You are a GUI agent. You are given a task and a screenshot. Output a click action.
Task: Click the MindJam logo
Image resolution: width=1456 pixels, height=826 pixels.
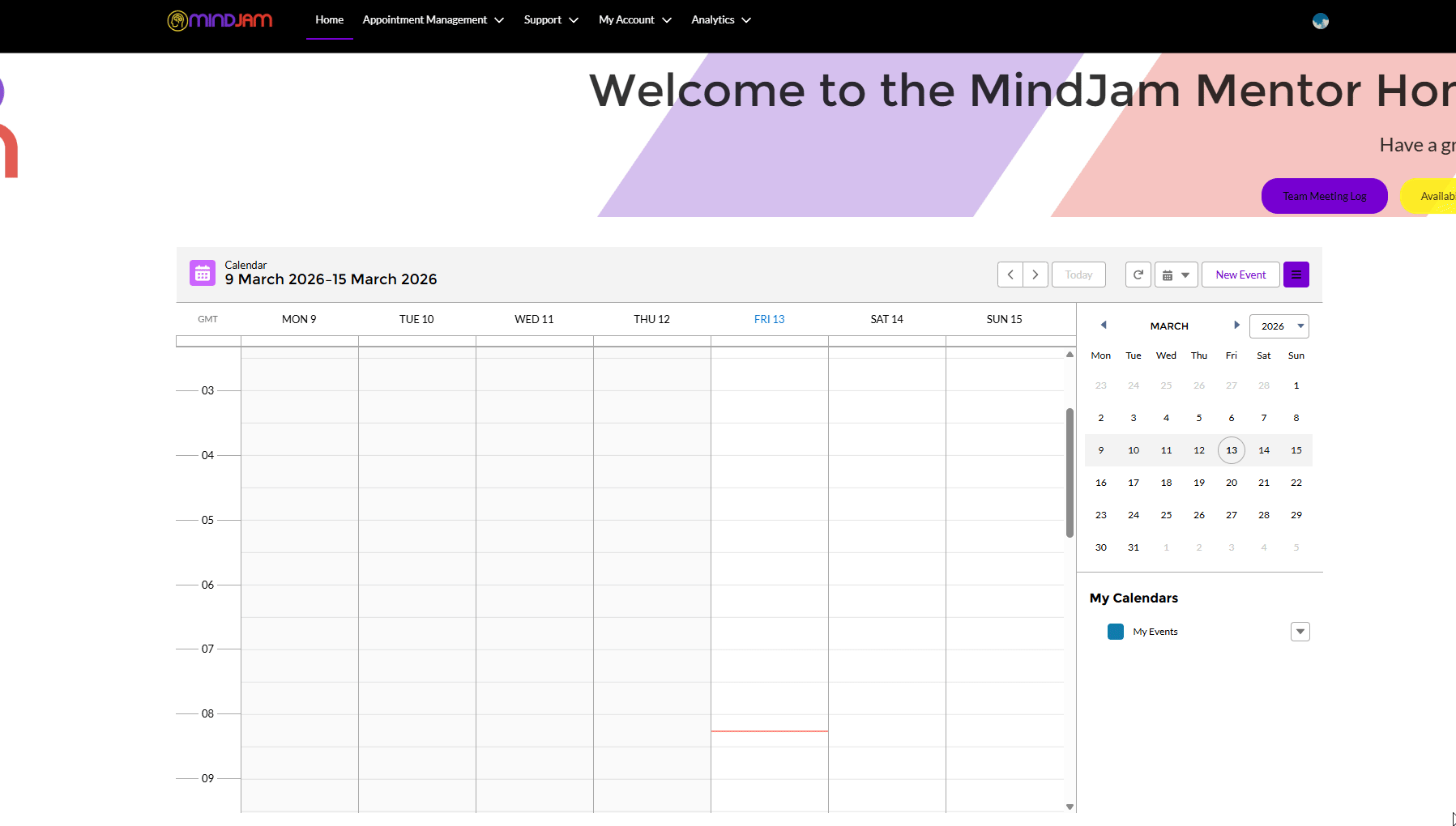tap(220, 20)
